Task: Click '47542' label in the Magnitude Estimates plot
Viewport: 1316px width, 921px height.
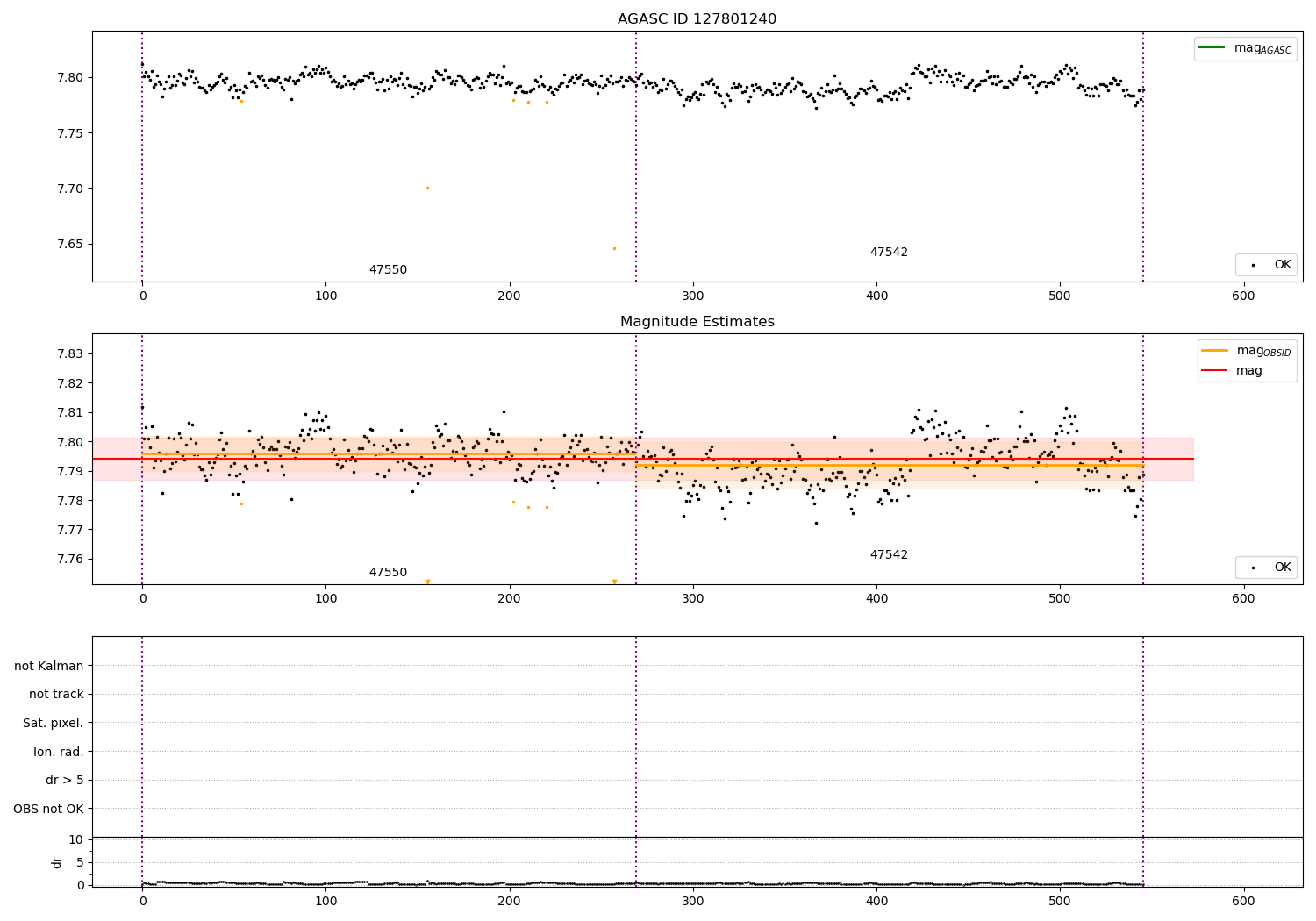Action: click(889, 555)
